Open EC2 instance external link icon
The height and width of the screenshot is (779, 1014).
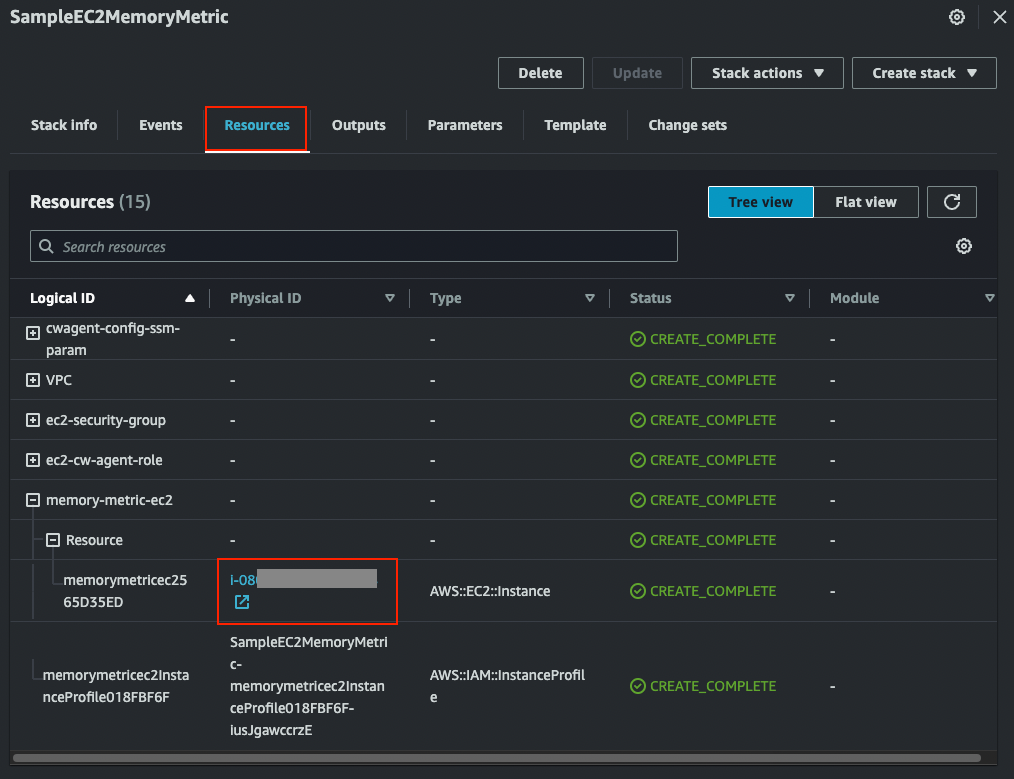(x=242, y=602)
